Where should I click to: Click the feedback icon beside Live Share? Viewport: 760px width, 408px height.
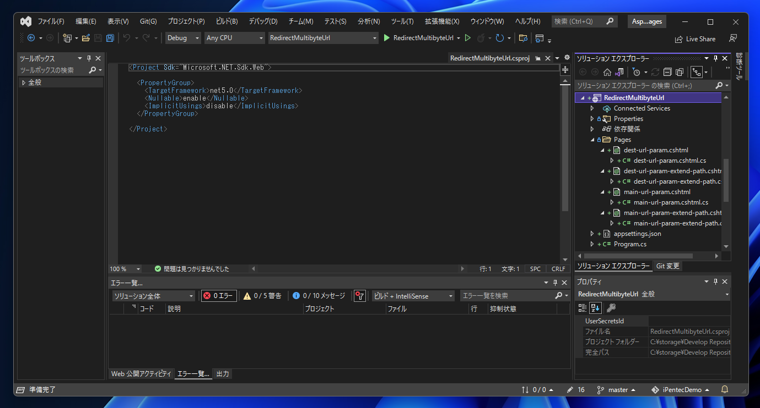click(733, 38)
